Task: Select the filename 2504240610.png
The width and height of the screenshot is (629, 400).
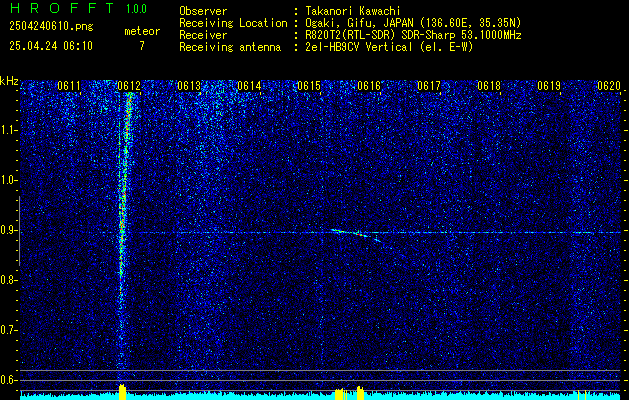Action: click(x=51, y=26)
